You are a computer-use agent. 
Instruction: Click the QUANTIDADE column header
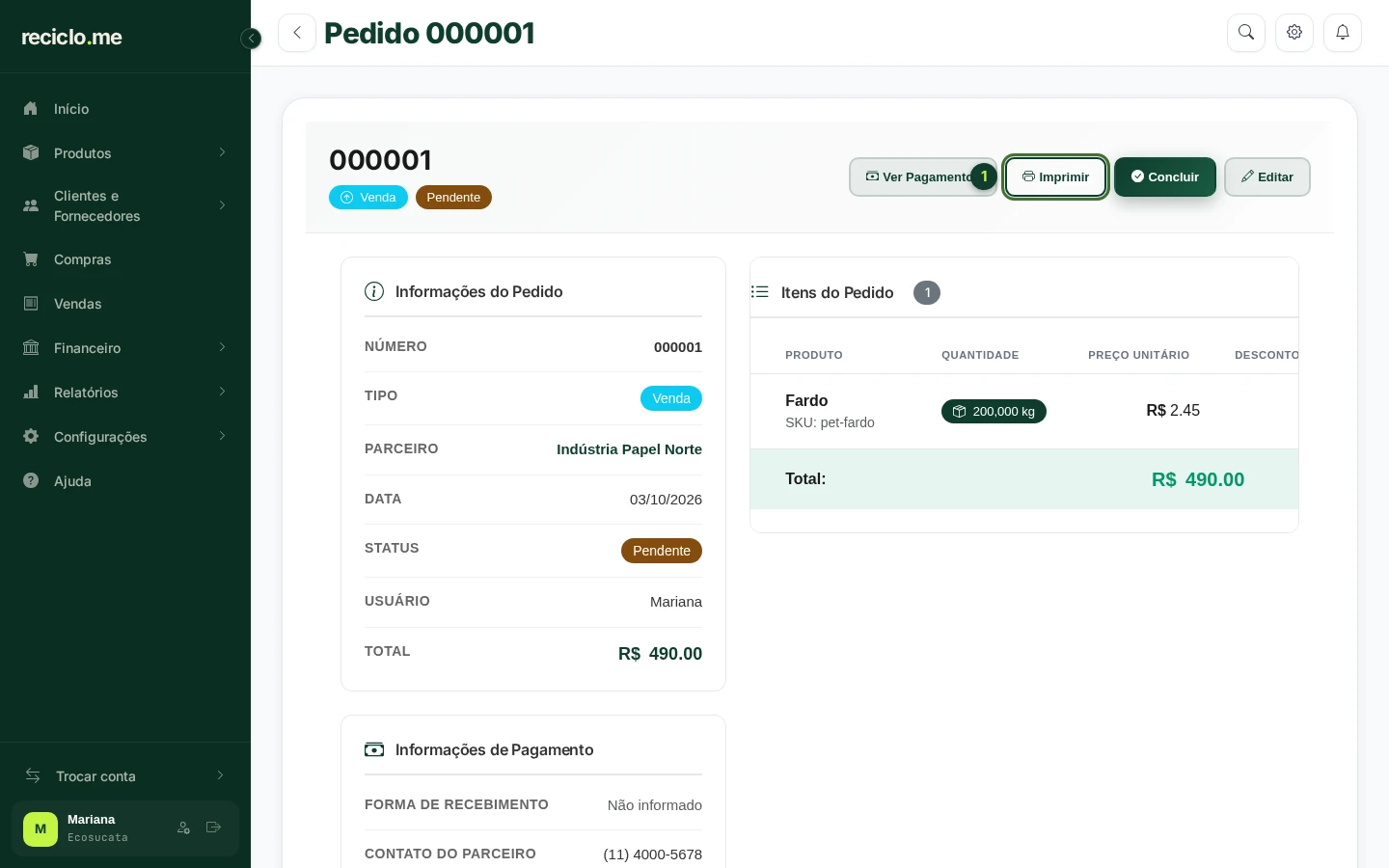click(980, 355)
